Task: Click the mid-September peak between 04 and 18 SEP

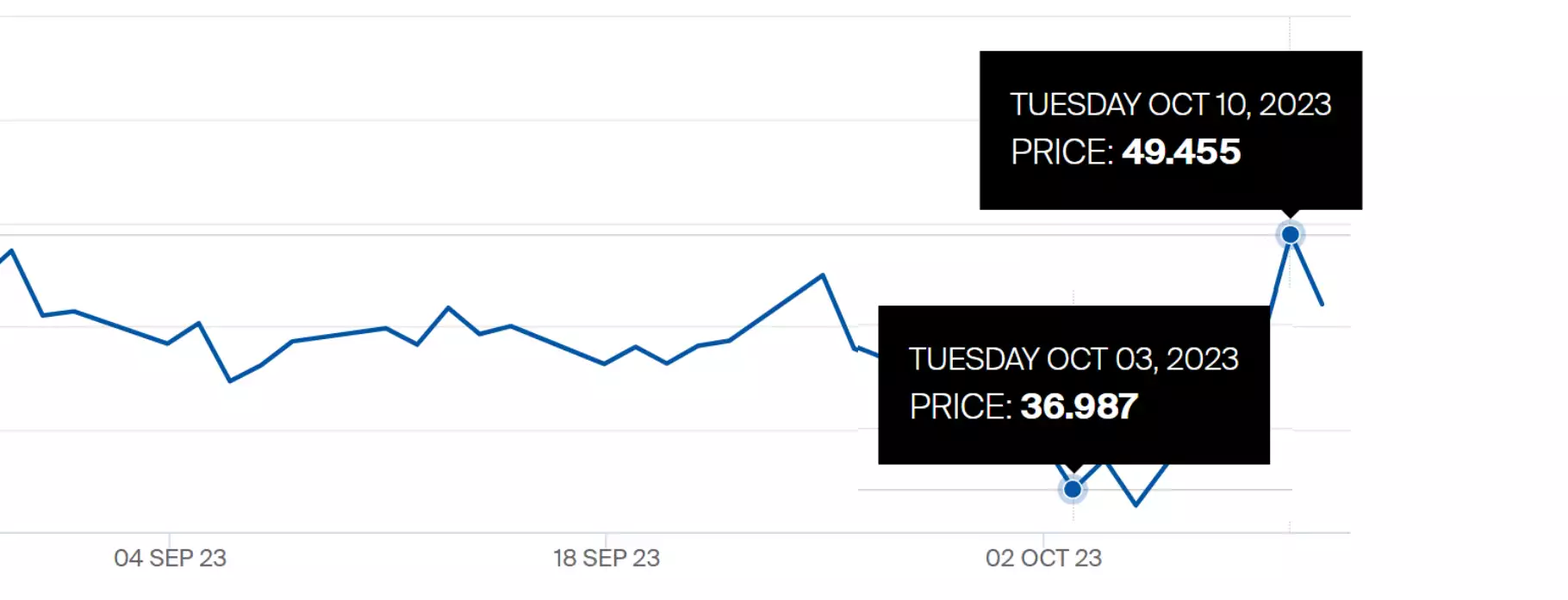Action: 448,307
